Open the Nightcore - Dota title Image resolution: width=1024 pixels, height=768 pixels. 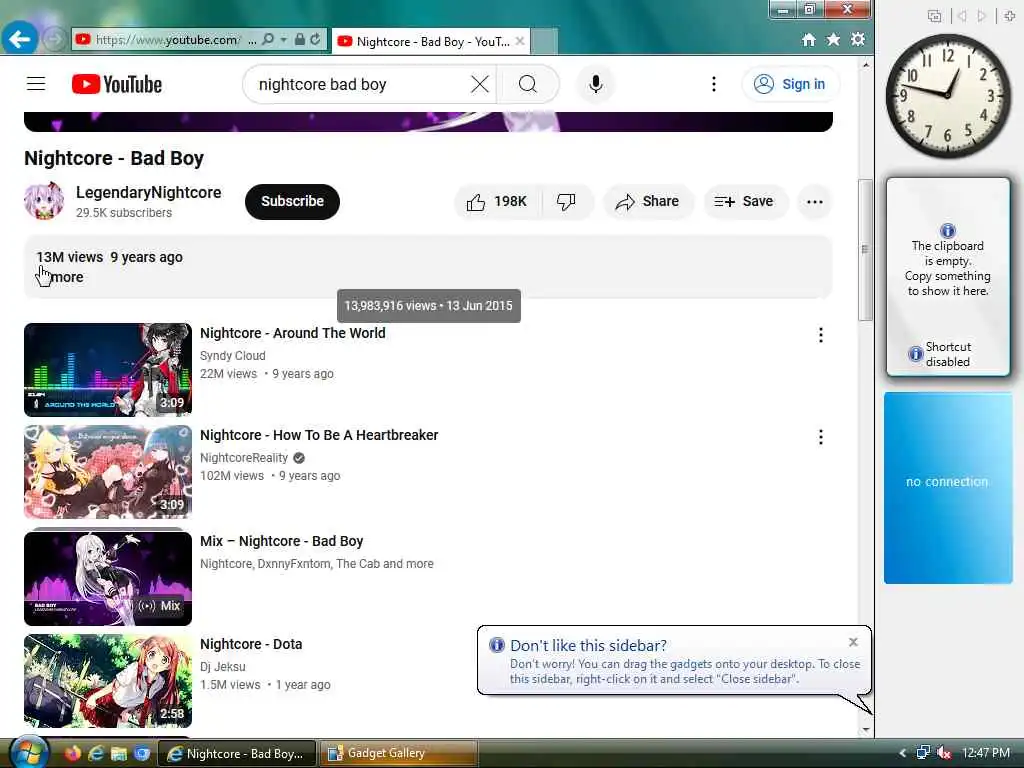[251, 644]
